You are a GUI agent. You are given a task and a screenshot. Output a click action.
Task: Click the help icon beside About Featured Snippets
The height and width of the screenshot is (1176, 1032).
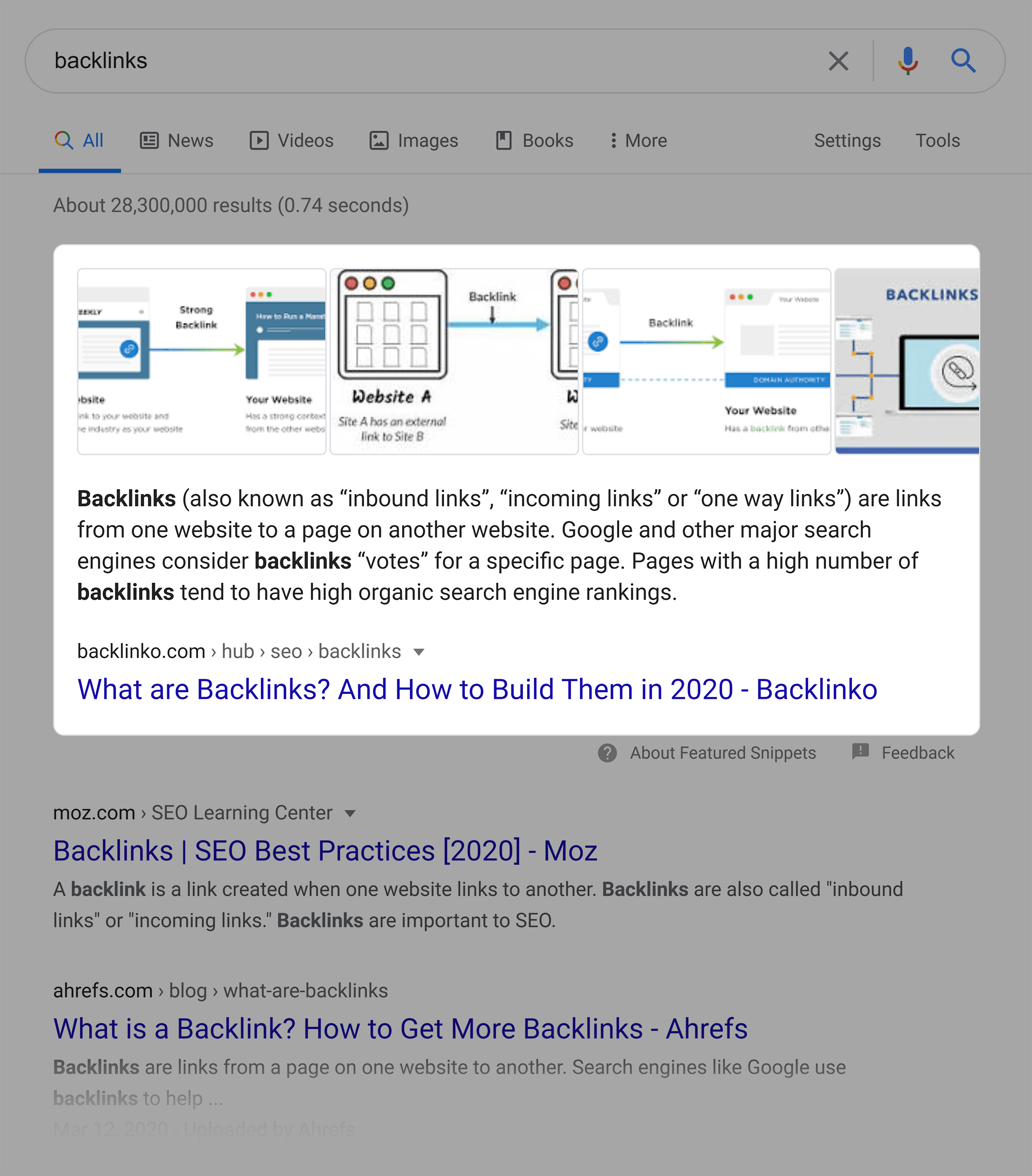(607, 752)
